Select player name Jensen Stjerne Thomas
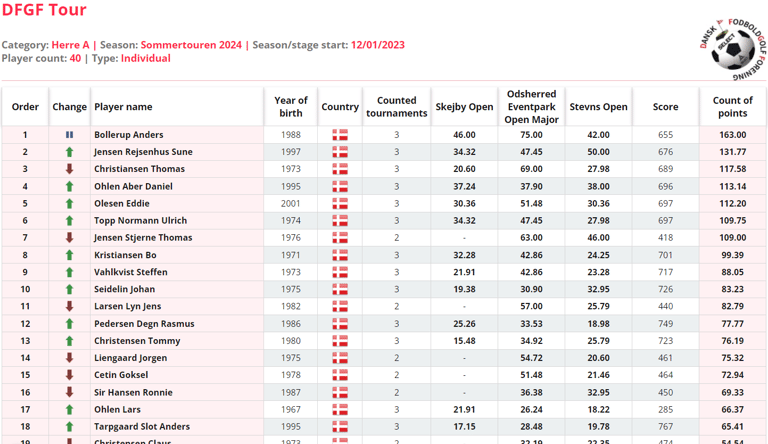 point(143,238)
